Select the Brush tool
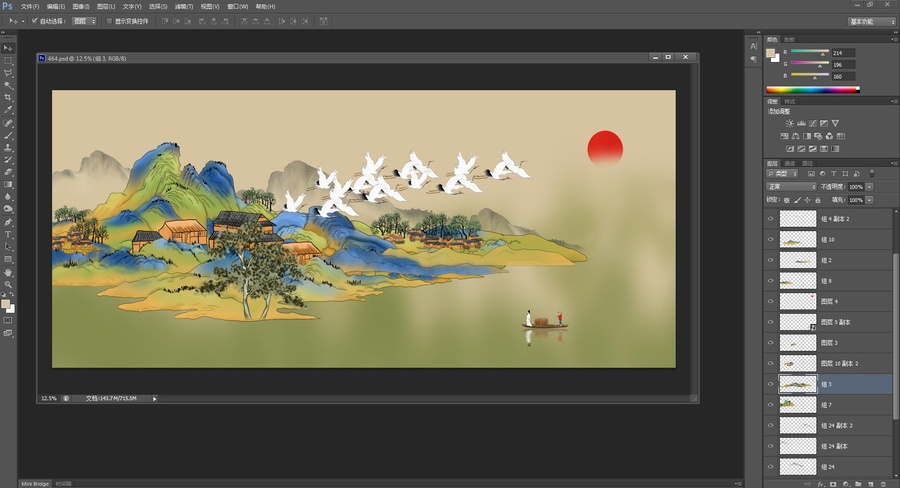Viewport: 900px width, 488px height. (8, 135)
